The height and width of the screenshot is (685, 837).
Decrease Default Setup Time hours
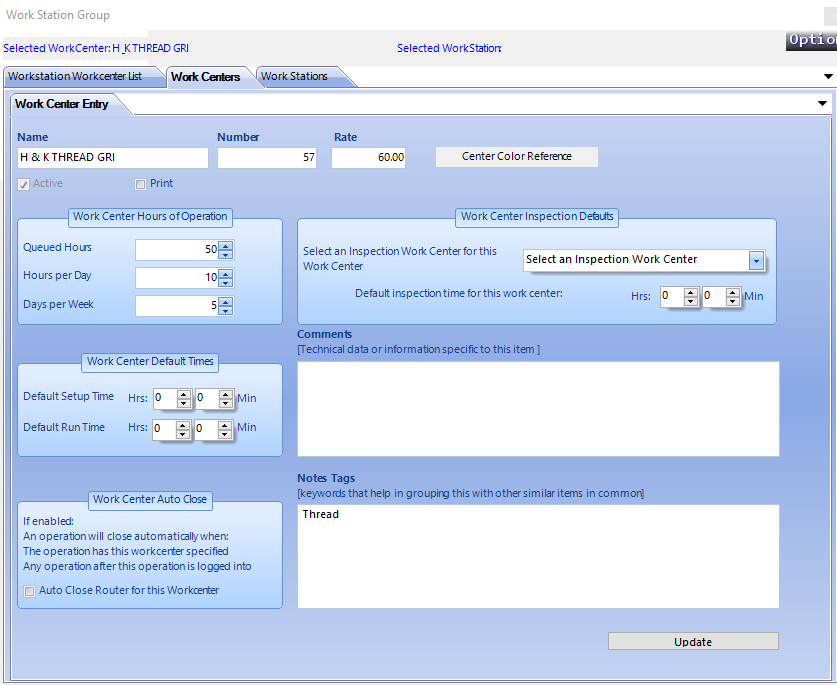click(x=184, y=403)
